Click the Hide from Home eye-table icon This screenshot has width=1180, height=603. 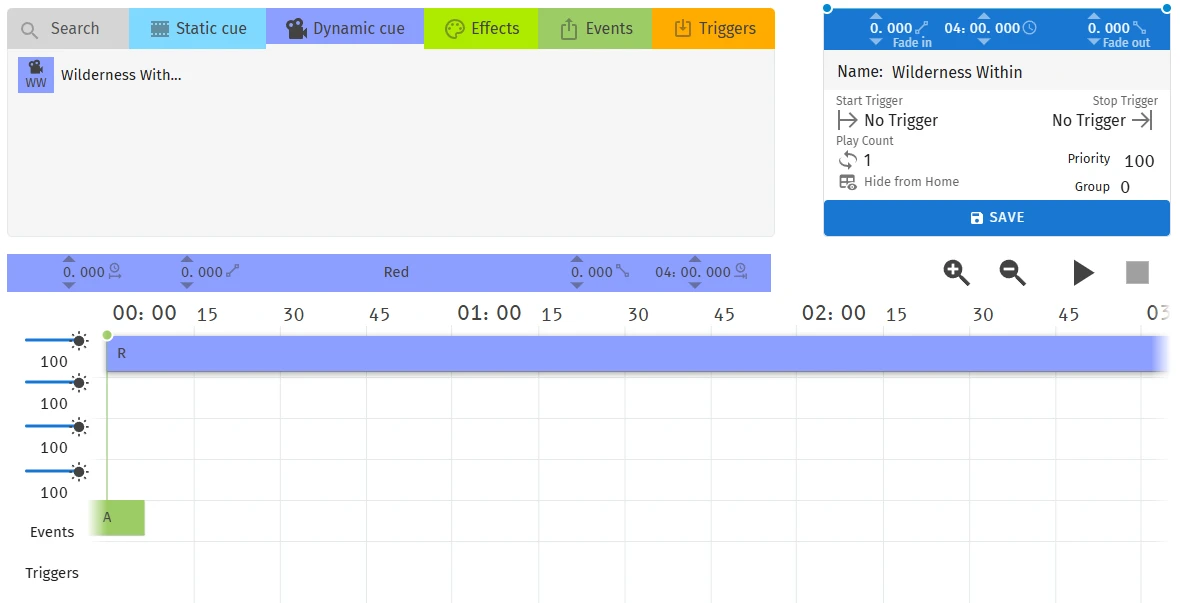coord(847,182)
